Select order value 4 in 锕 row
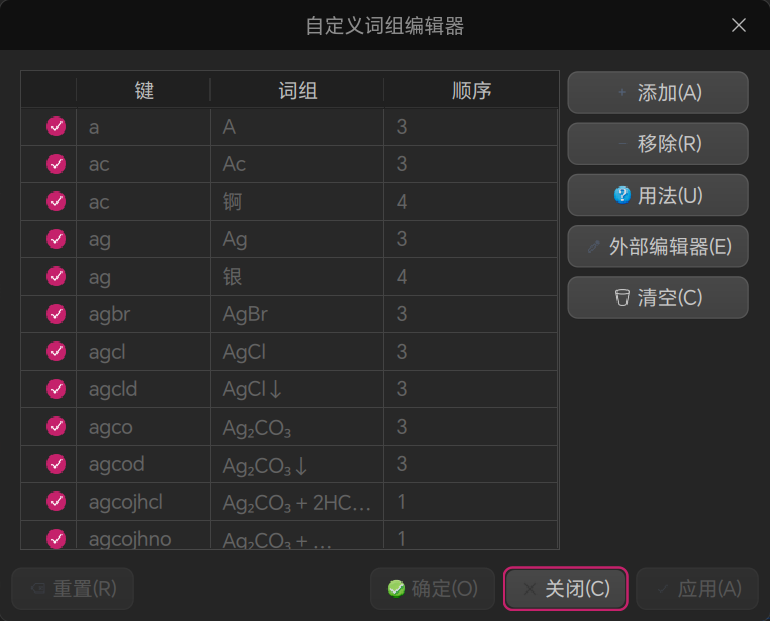770x621 pixels. (470, 201)
